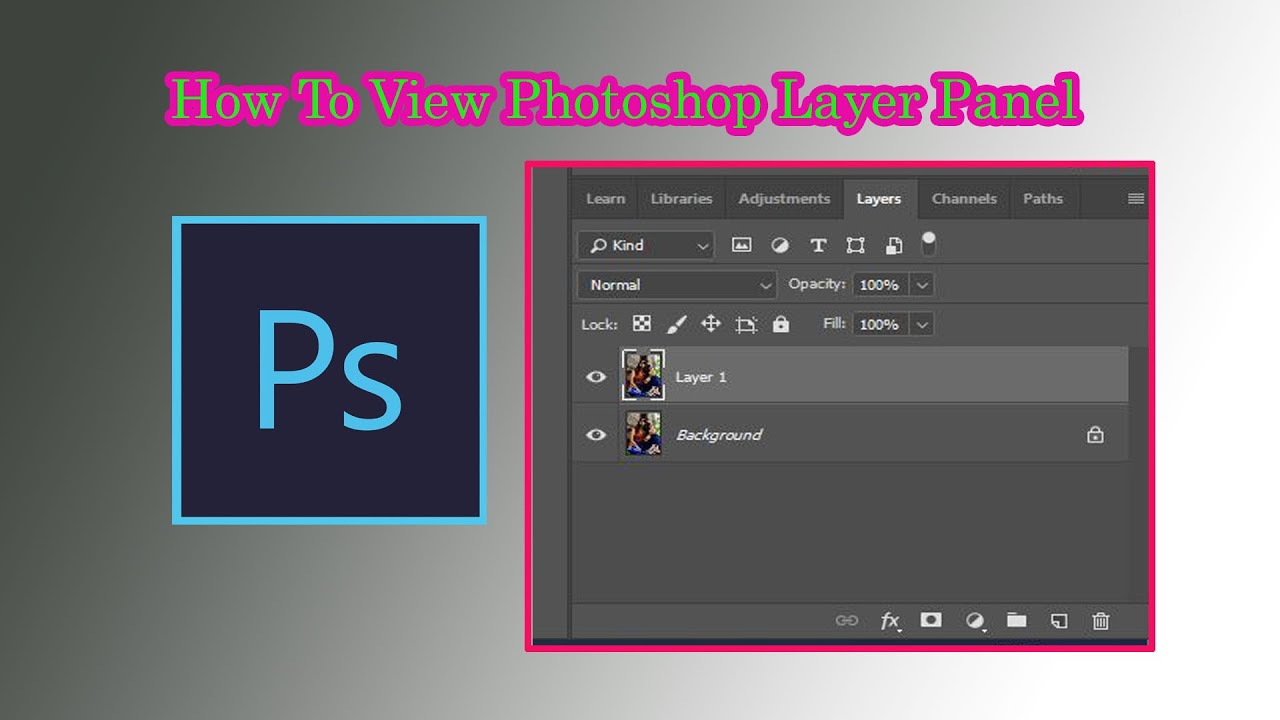The height and width of the screenshot is (720, 1280).
Task: Select the Background layer thumbnail
Action: [x=643, y=434]
